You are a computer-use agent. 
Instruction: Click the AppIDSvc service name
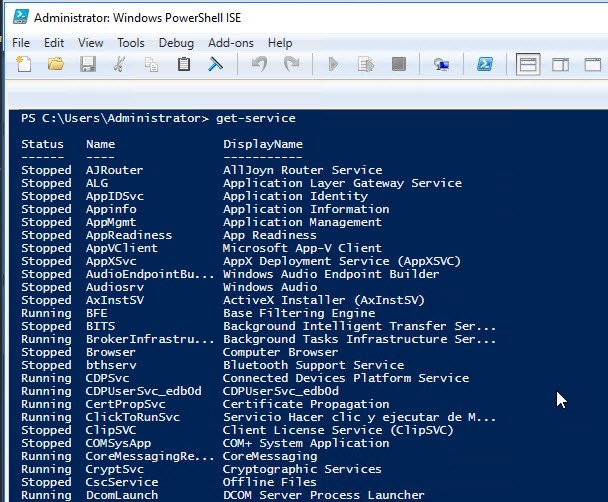[115, 196]
